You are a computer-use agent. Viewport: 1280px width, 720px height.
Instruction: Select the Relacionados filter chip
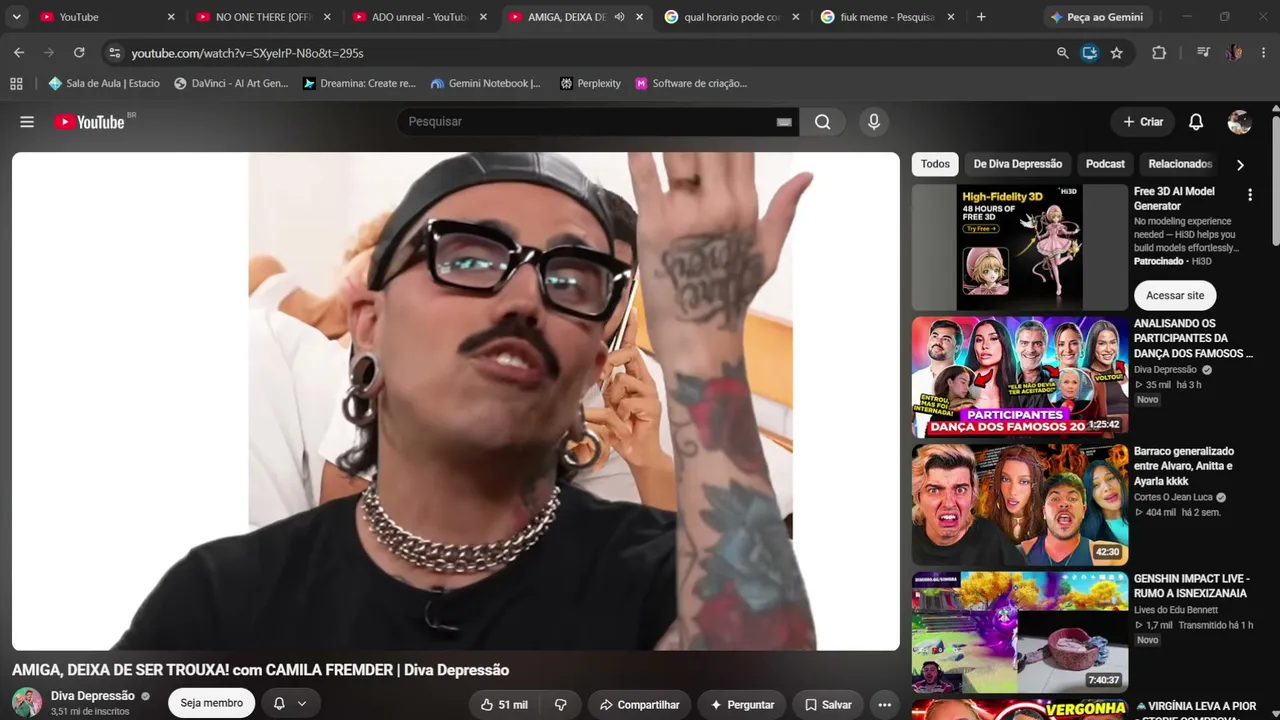[1180, 164]
